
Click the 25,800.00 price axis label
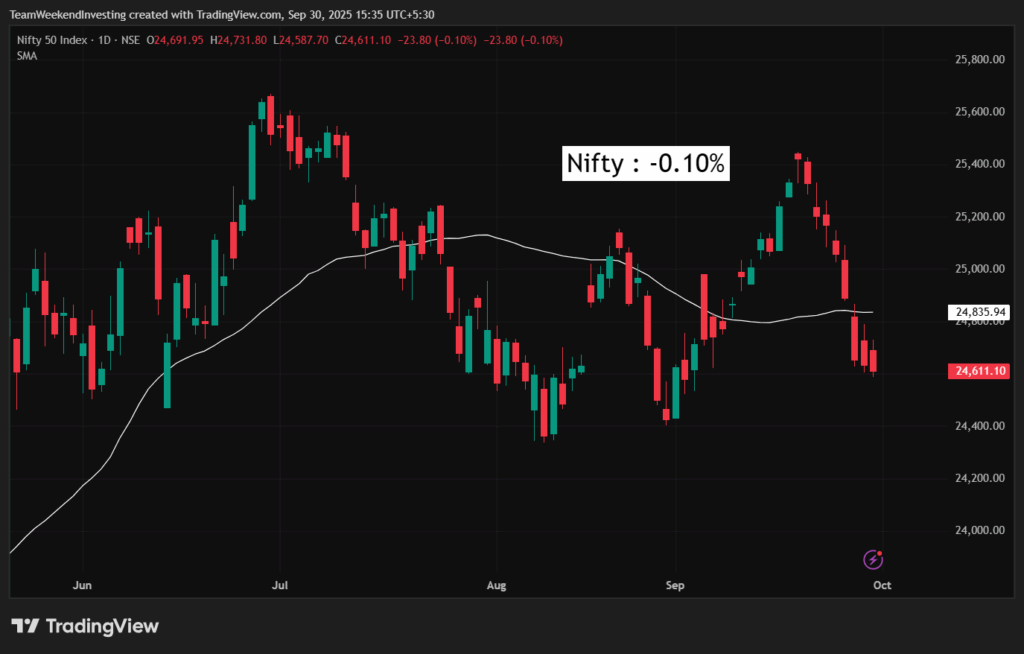979,60
